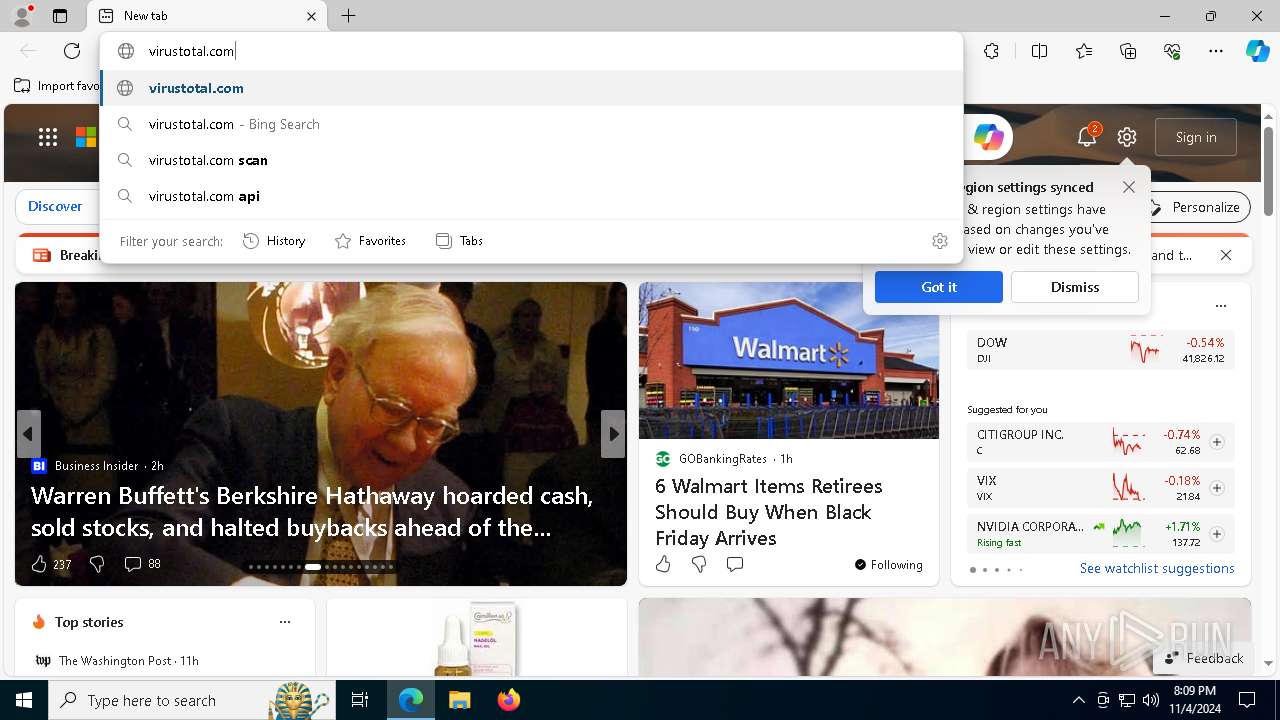This screenshot has height=720, width=1280.
Task: Open the Extensions puzzle icon
Action: [x=991, y=51]
